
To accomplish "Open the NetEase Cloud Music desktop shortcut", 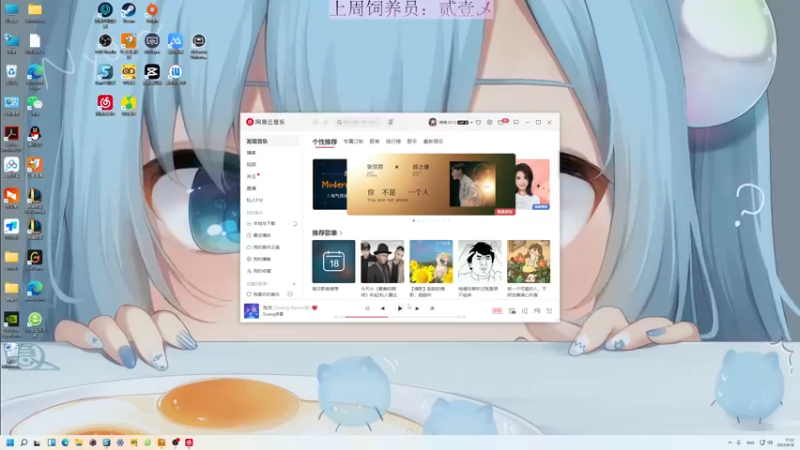I will pos(105,105).
